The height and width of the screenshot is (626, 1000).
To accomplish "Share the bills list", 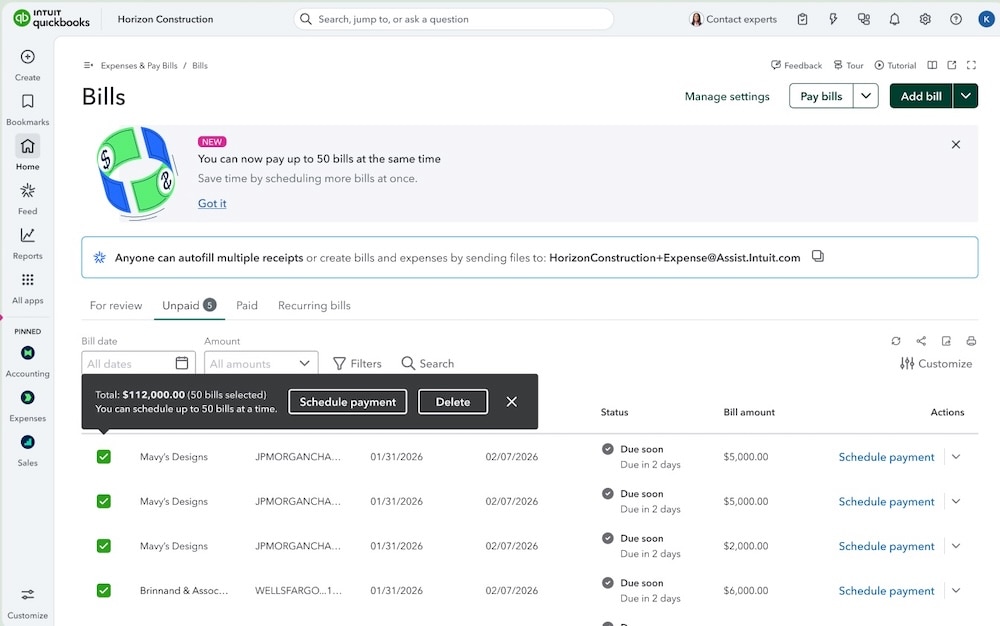I will coord(921,341).
